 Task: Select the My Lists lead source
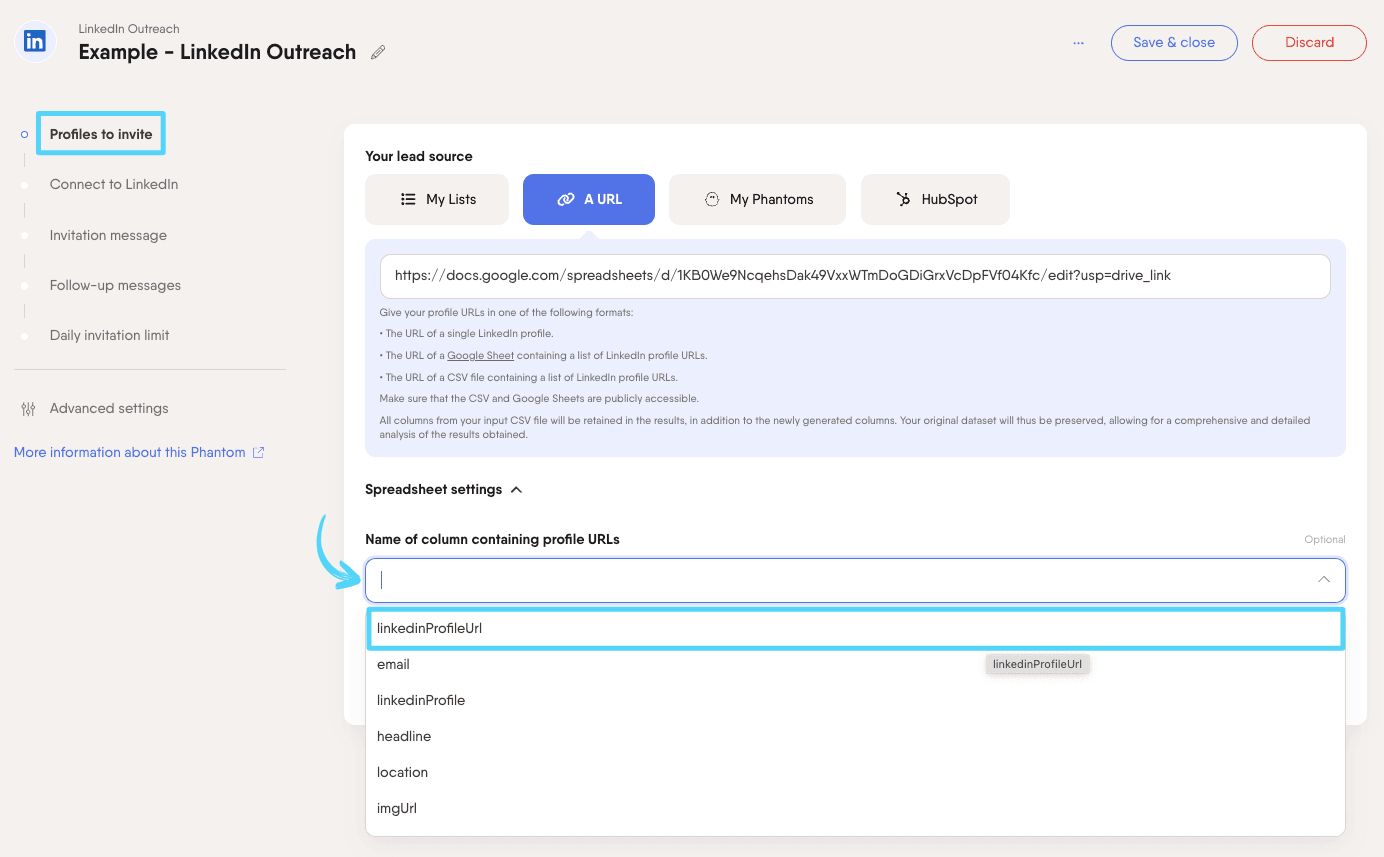point(437,199)
